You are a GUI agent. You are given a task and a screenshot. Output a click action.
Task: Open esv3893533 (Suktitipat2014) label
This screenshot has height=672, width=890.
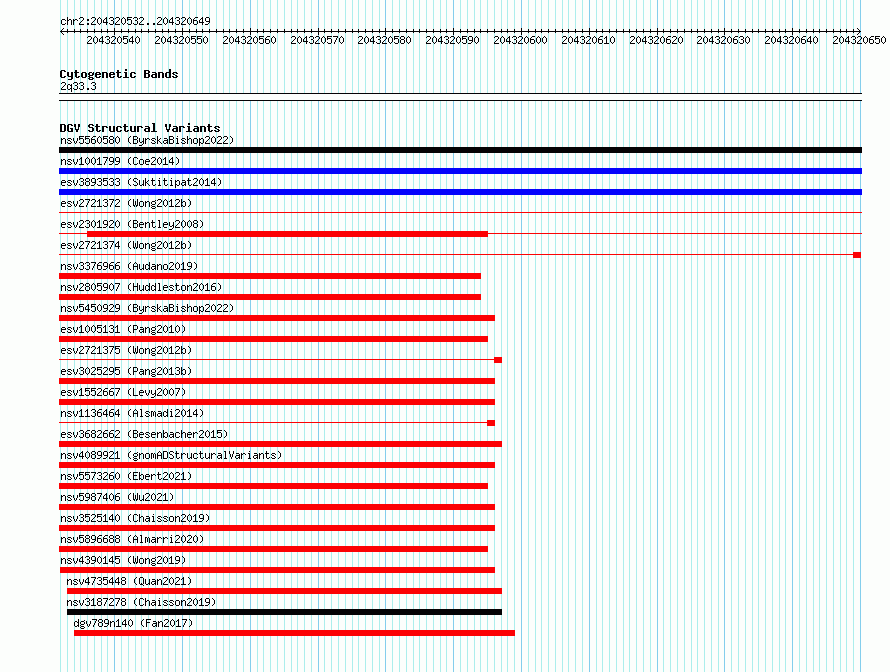[141, 182]
